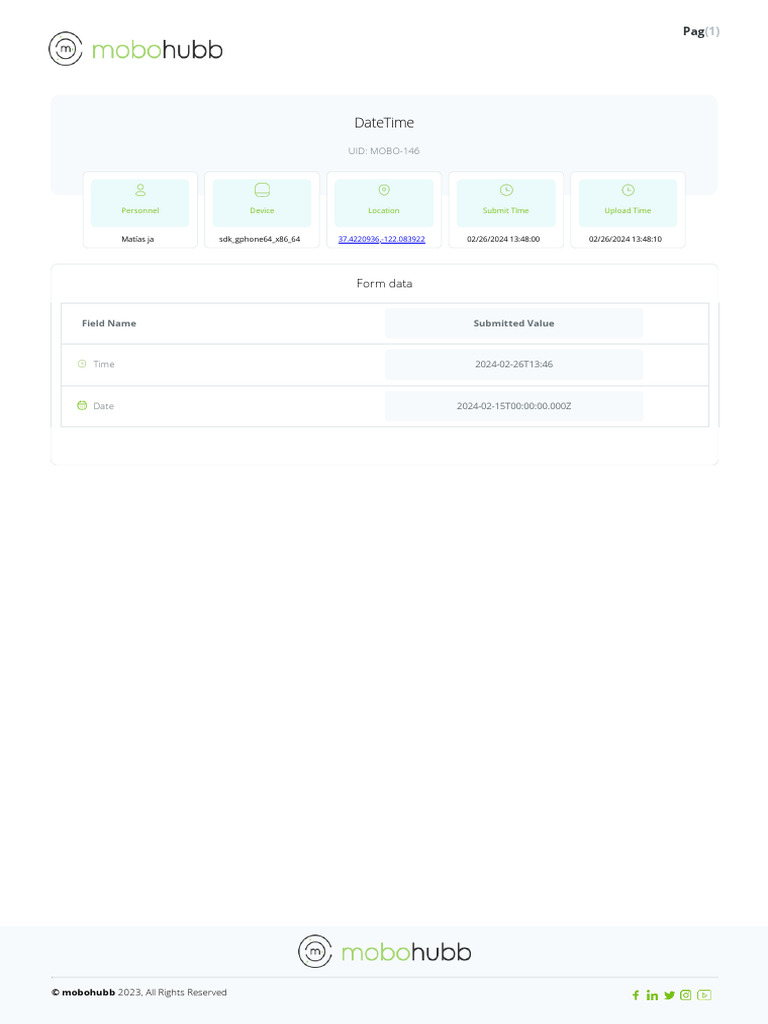The height and width of the screenshot is (1024, 768).
Task: Click the Field Name column header
Action: [109, 323]
